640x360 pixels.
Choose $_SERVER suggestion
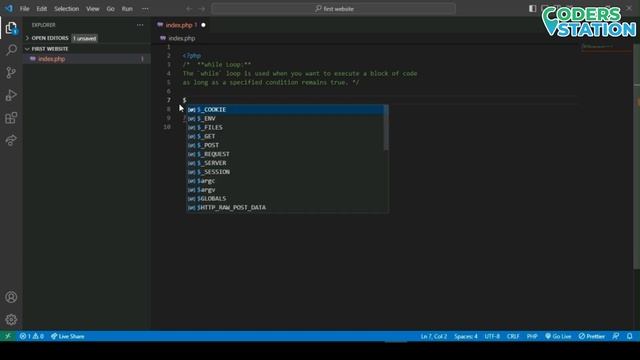[285, 163]
